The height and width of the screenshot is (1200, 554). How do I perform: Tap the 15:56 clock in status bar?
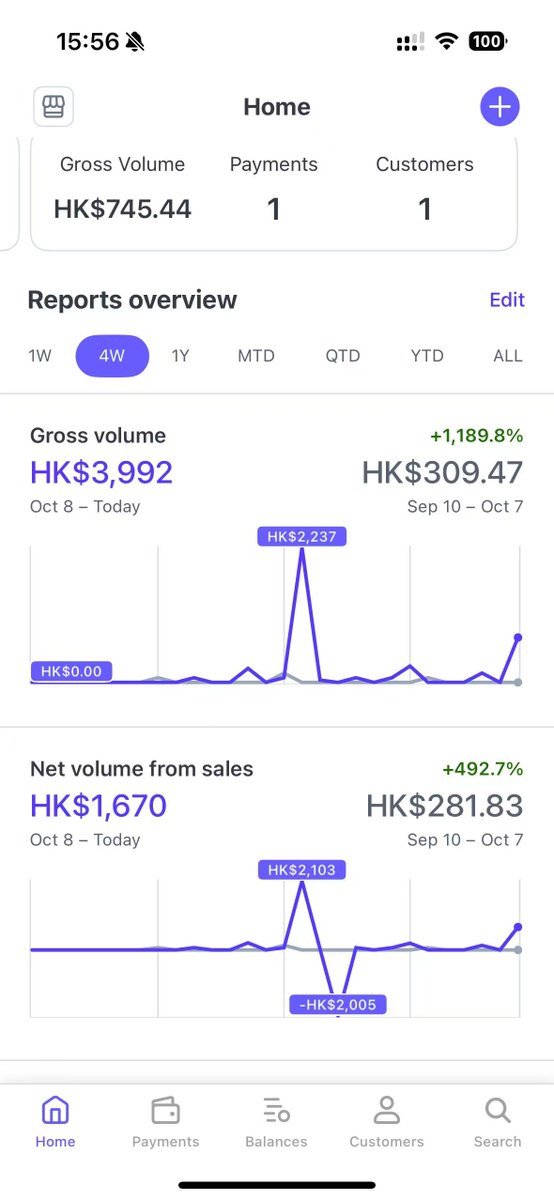tap(87, 42)
